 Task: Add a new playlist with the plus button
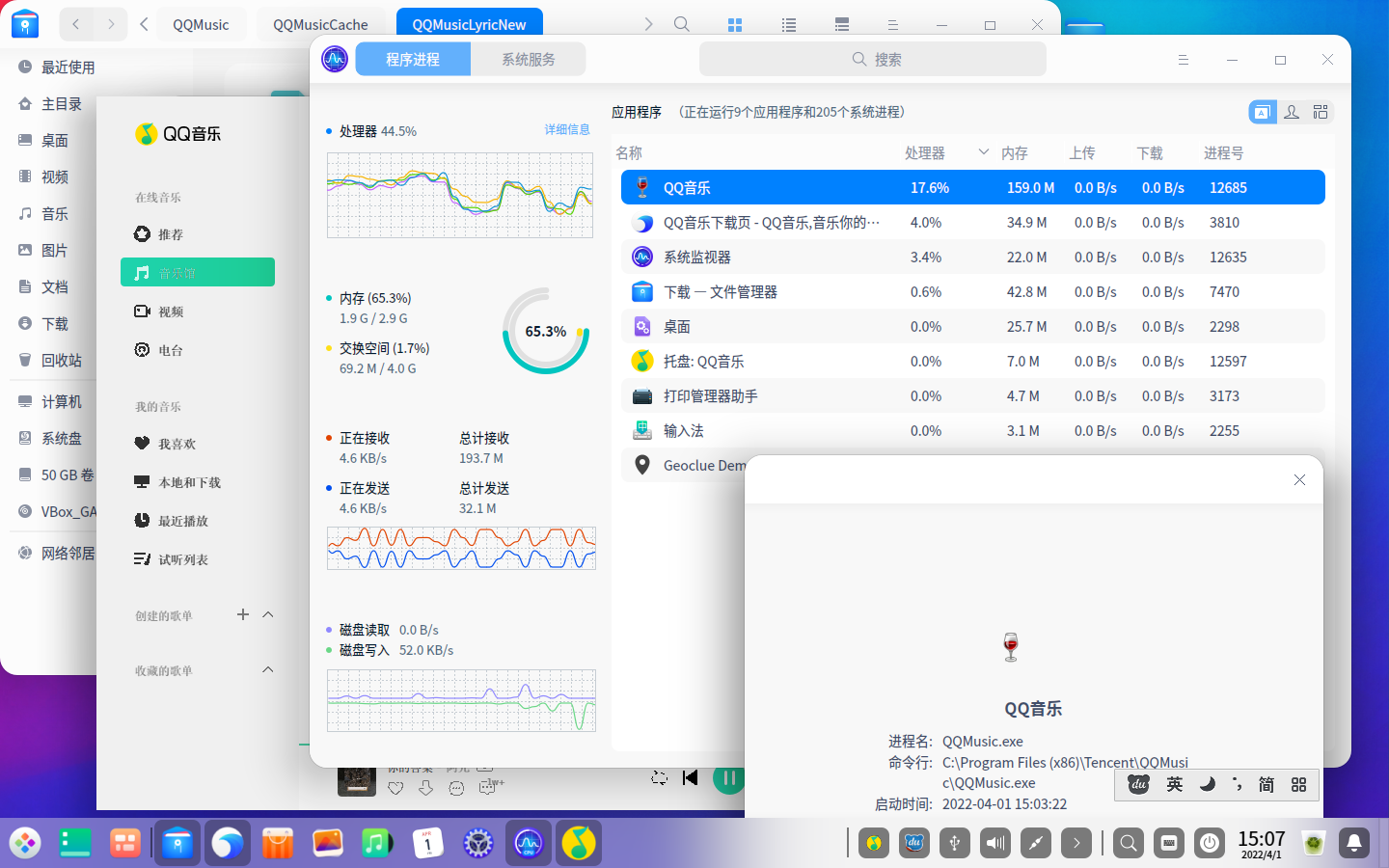(x=243, y=614)
